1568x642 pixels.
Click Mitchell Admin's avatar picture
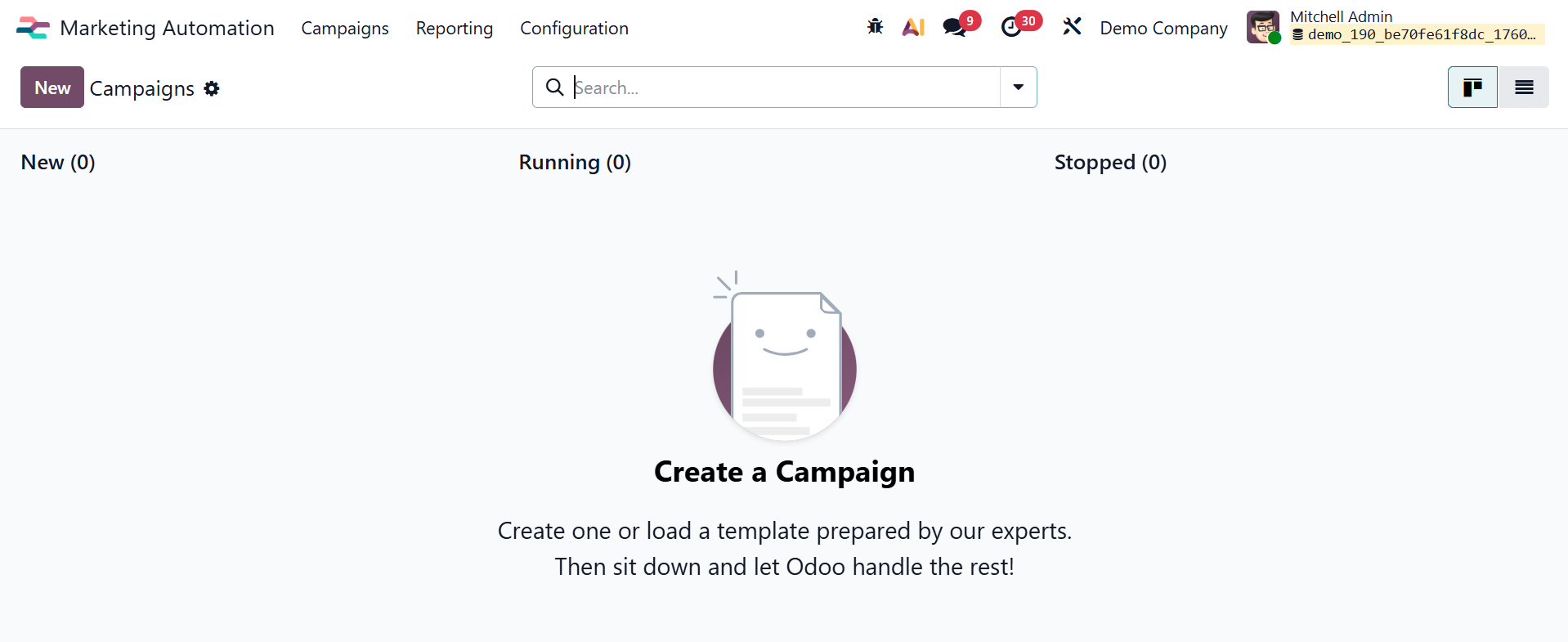tap(1263, 27)
